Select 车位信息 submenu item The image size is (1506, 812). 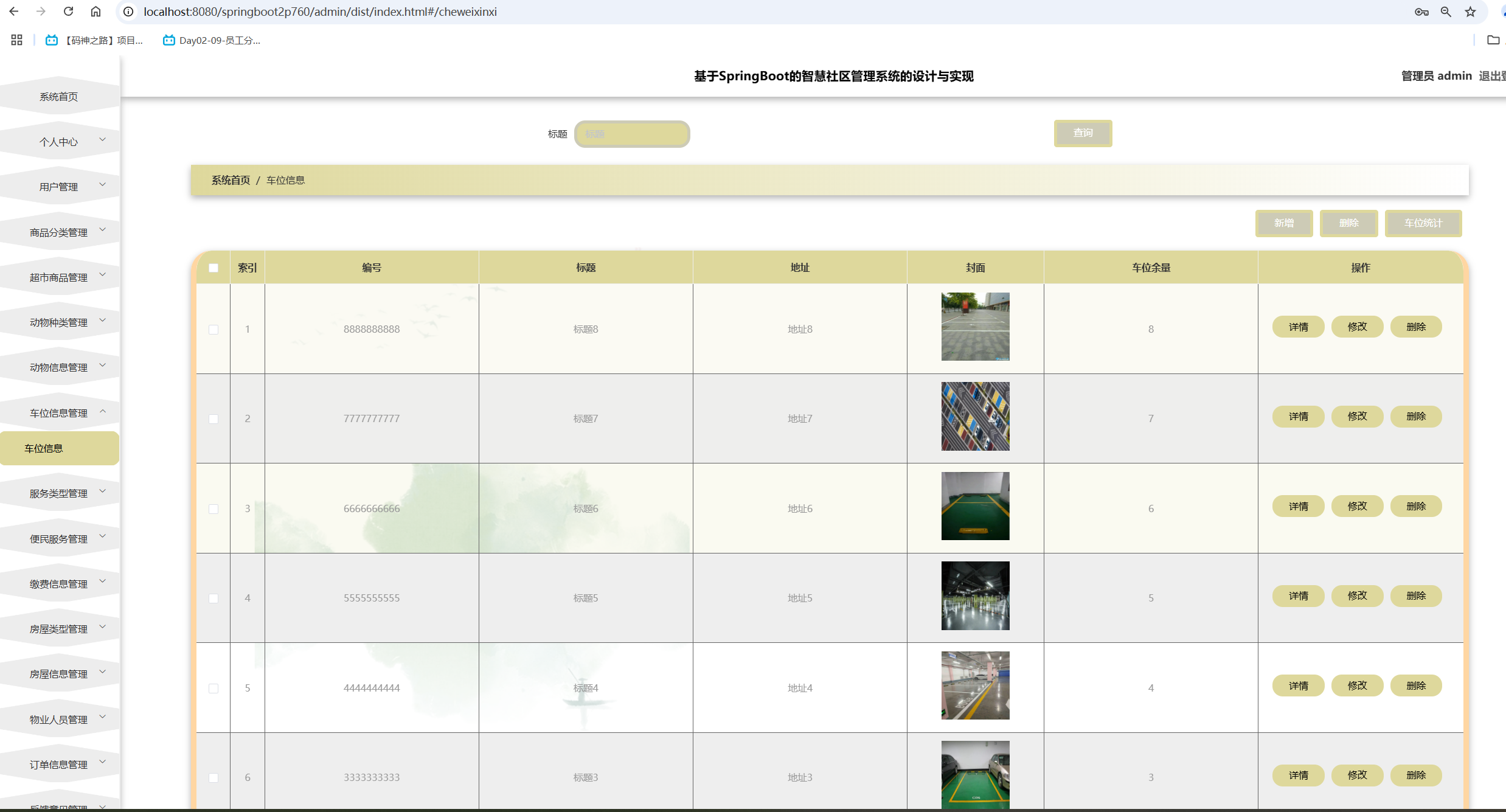pos(44,448)
